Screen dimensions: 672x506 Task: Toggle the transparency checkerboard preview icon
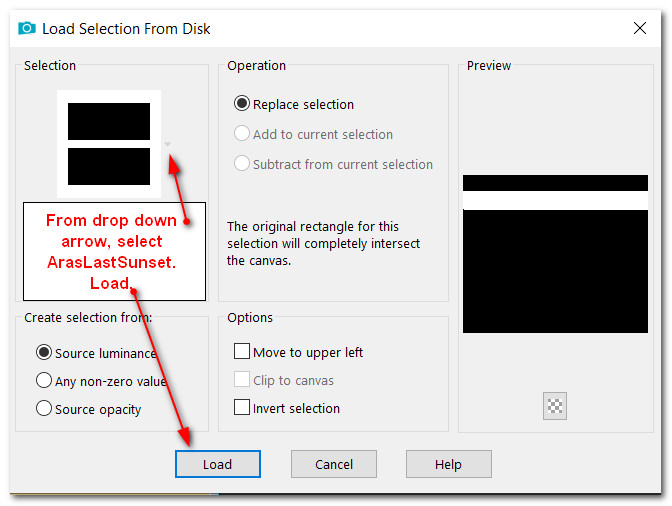click(x=555, y=405)
